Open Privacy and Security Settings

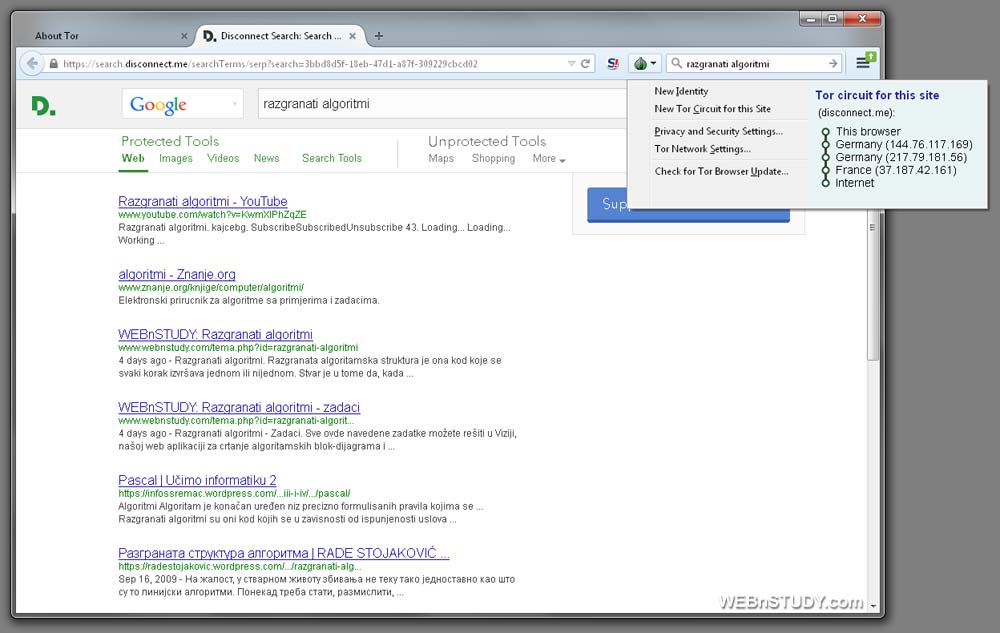click(x=718, y=131)
